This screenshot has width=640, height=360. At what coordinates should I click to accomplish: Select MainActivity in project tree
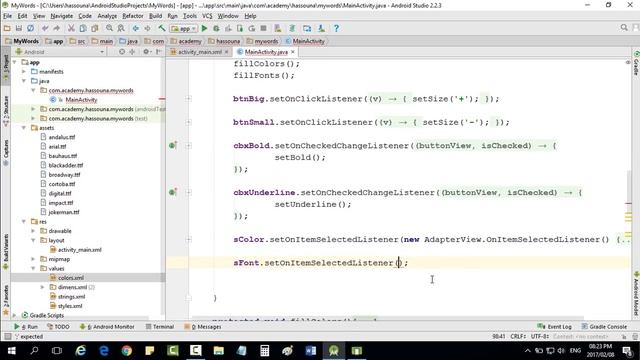tap(81, 100)
